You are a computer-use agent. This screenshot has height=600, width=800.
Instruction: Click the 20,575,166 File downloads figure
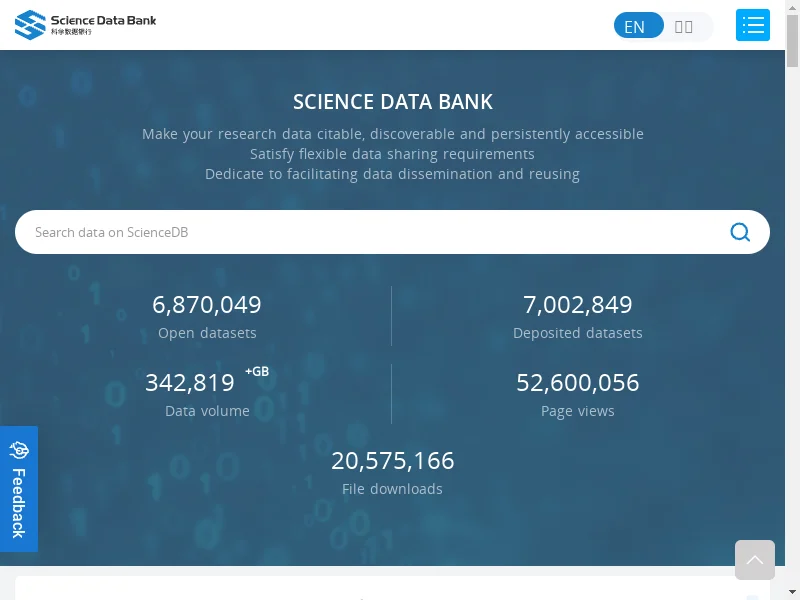(x=392, y=461)
